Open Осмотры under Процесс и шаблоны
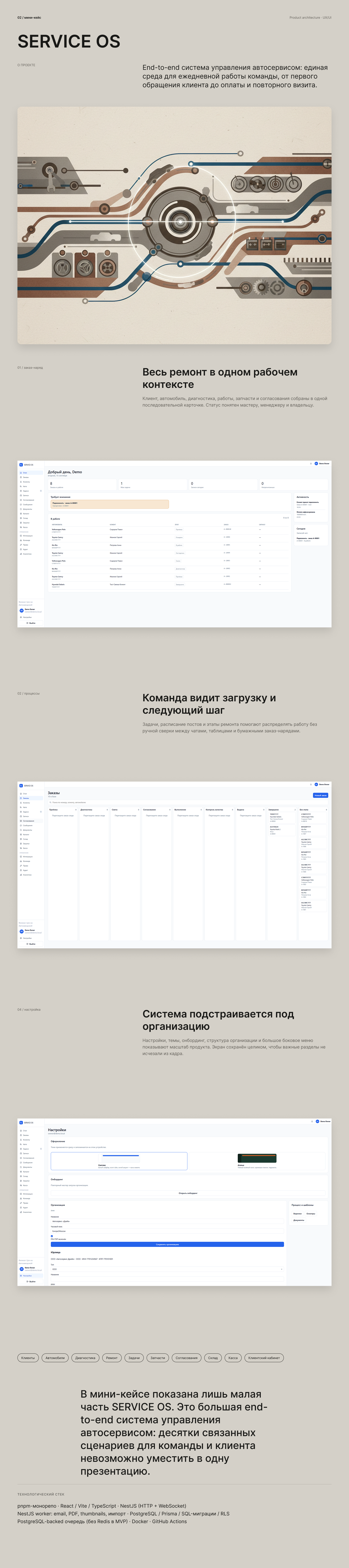The height and width of the screenshot is (1568, 349). pyautogui.click(x=311, y=1214)
